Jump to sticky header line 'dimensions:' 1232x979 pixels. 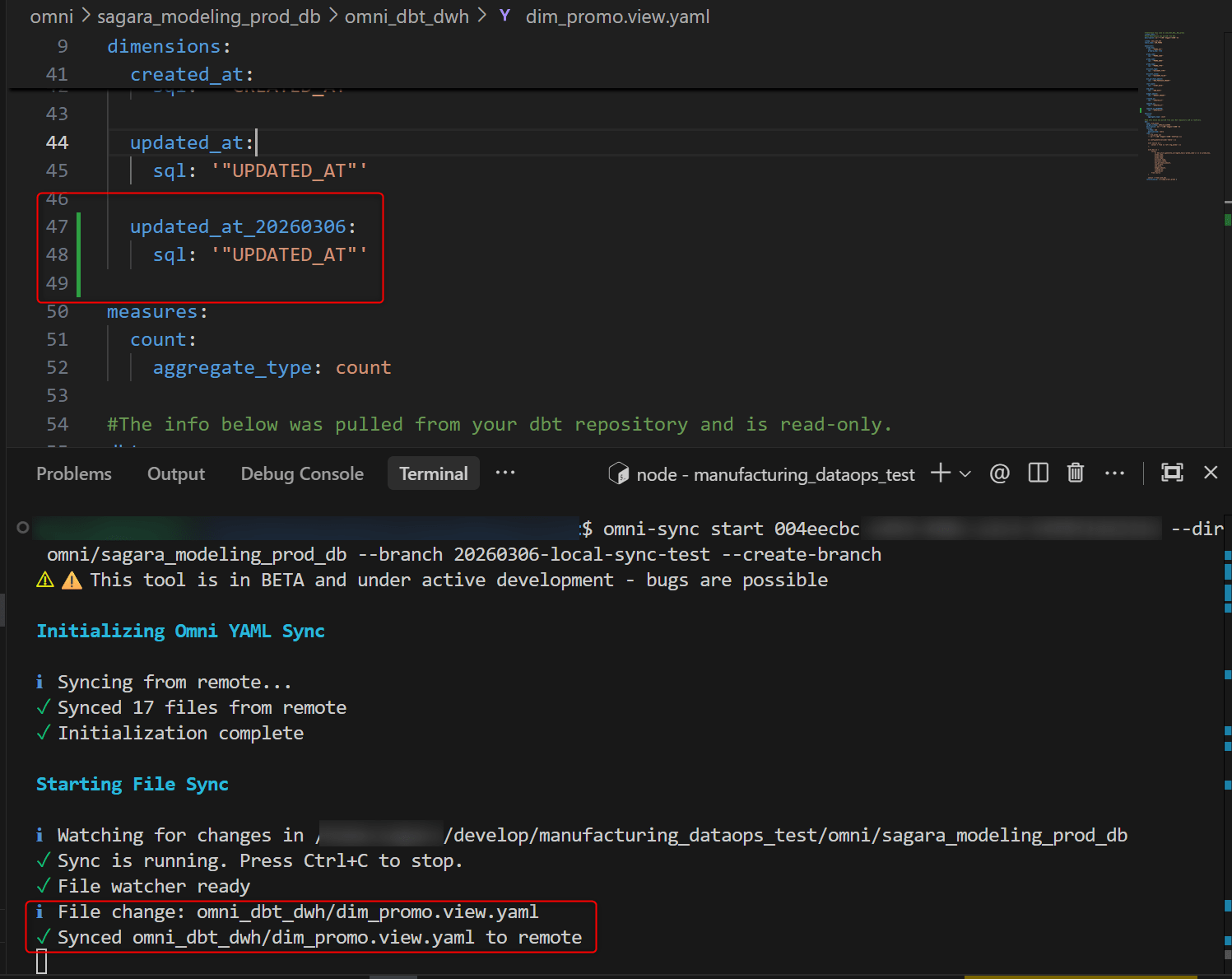(169, 46)
